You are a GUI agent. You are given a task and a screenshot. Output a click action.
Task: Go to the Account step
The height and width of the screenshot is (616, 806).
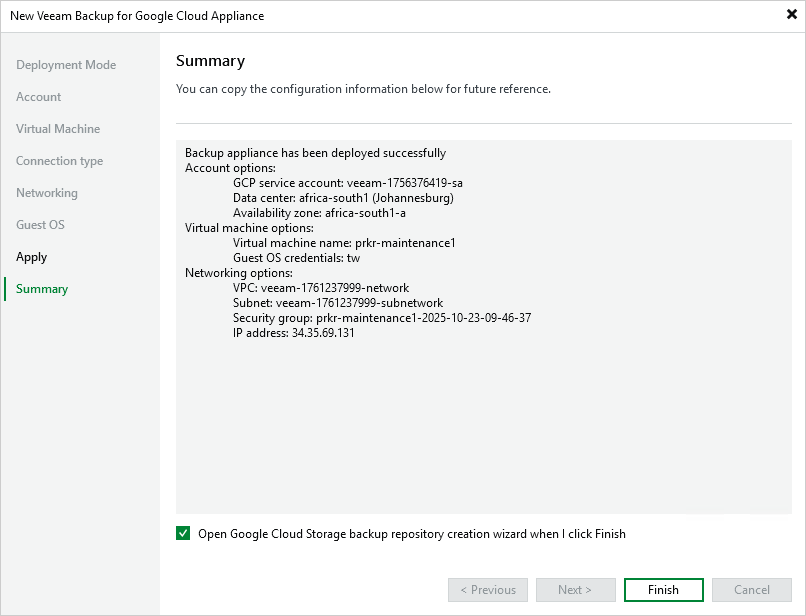click(39, 97)
